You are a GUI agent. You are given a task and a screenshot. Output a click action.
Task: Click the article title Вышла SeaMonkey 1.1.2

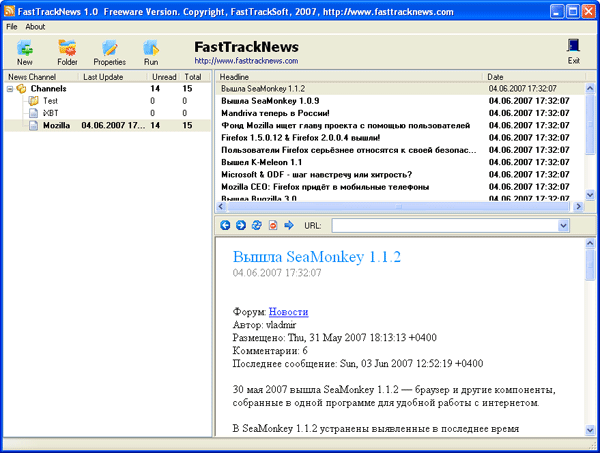317,257
